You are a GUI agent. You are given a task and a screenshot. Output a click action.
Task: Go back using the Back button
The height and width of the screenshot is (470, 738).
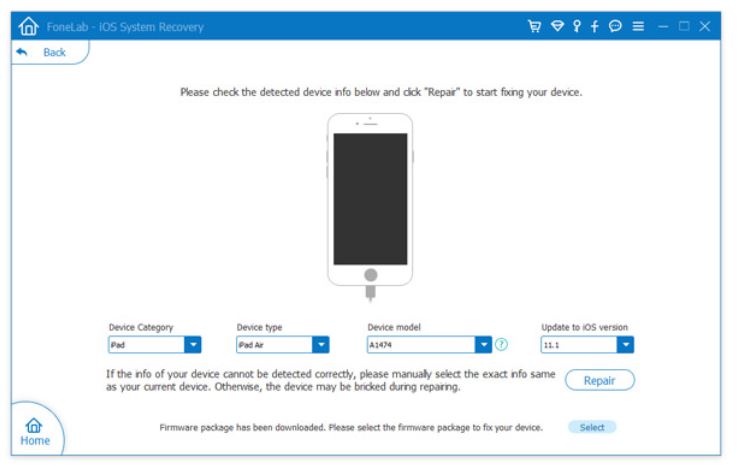[50, 52]
